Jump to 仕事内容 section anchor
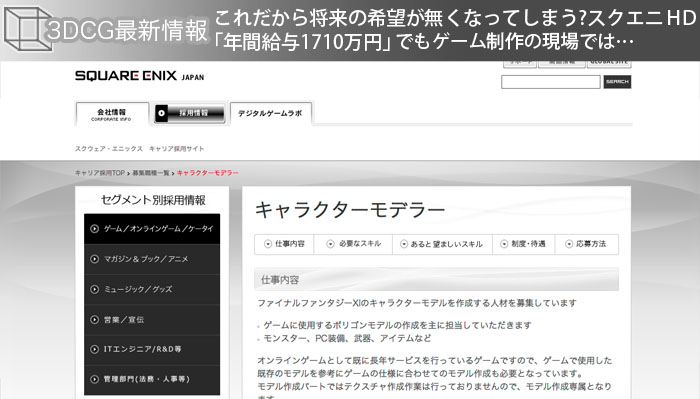The width and height of the screenshot is (700, 399). pos(284,244)
